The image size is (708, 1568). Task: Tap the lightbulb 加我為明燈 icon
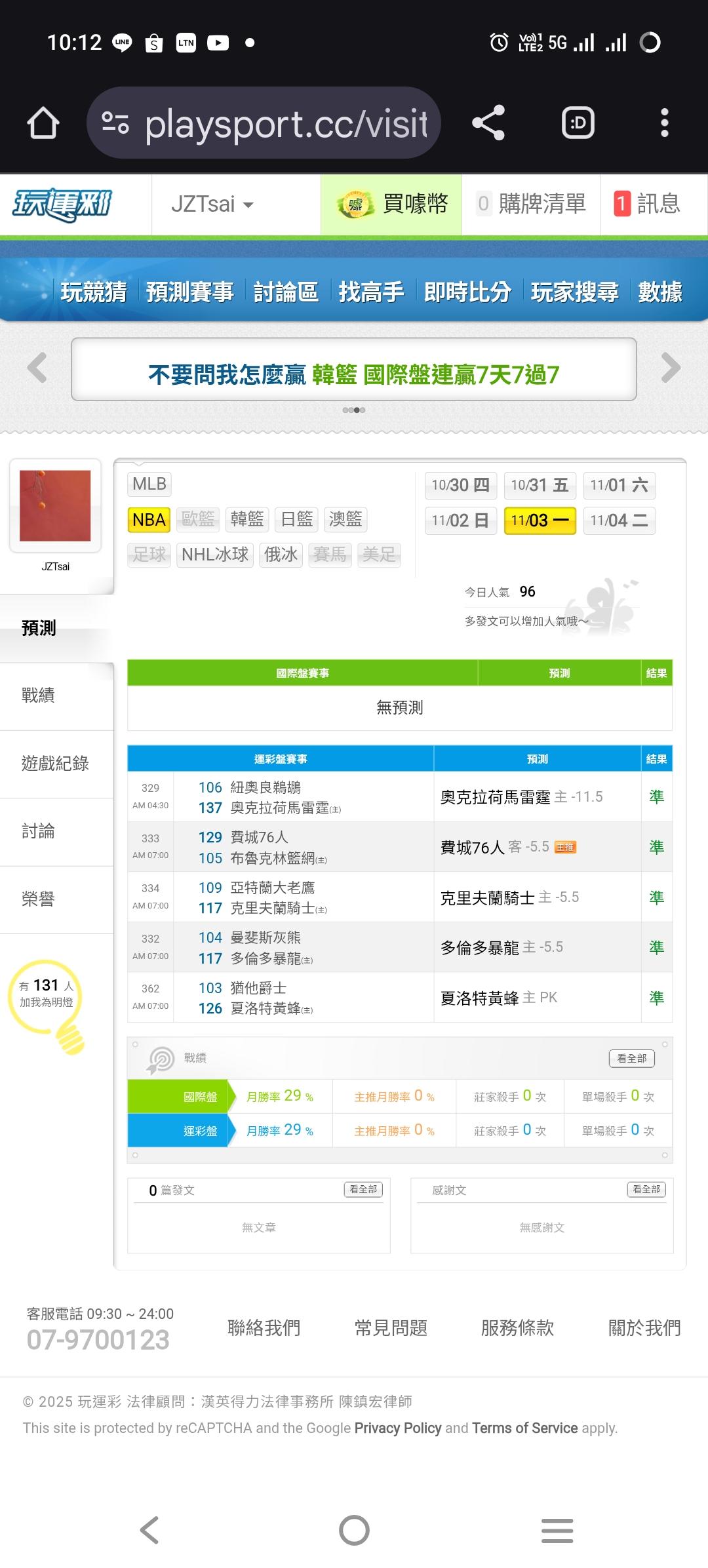pyautogui.click(x=47, y=1003)
